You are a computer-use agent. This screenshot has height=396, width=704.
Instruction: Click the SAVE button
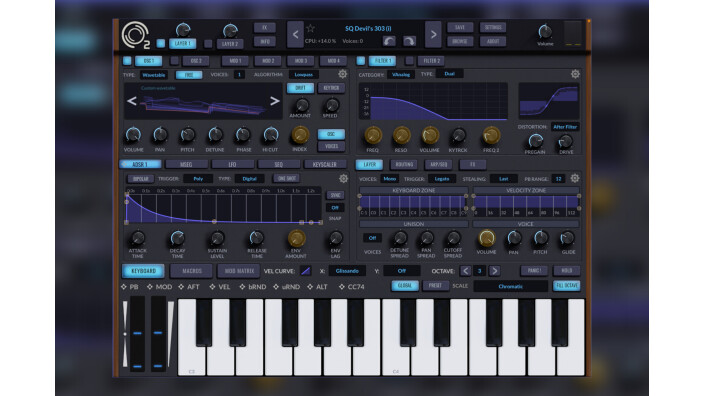[460, 27]
